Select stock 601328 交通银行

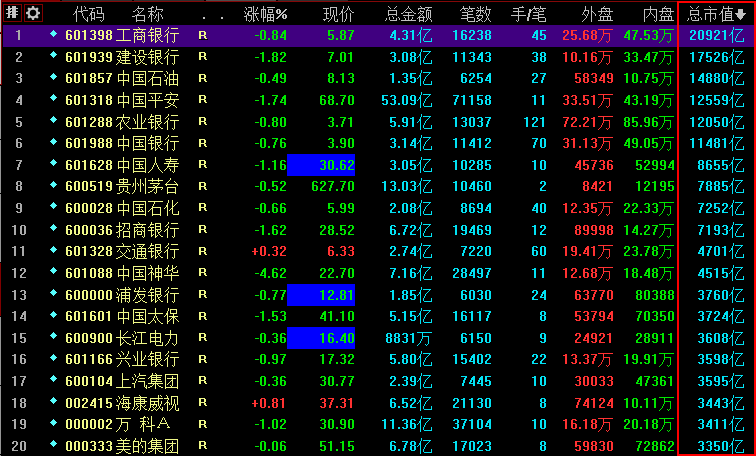pos(122,251)
